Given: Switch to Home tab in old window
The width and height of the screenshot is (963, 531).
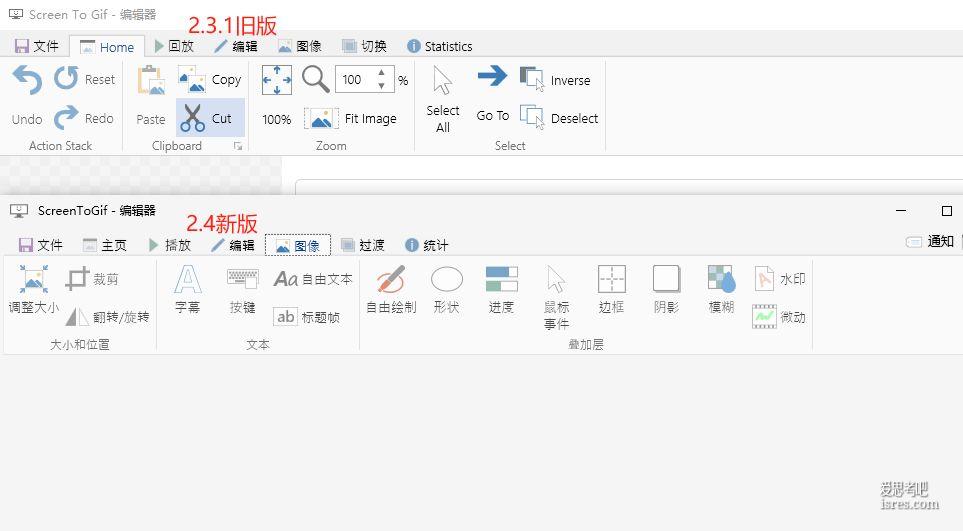Looking at the screenshot, I should [x=107, y=47].
